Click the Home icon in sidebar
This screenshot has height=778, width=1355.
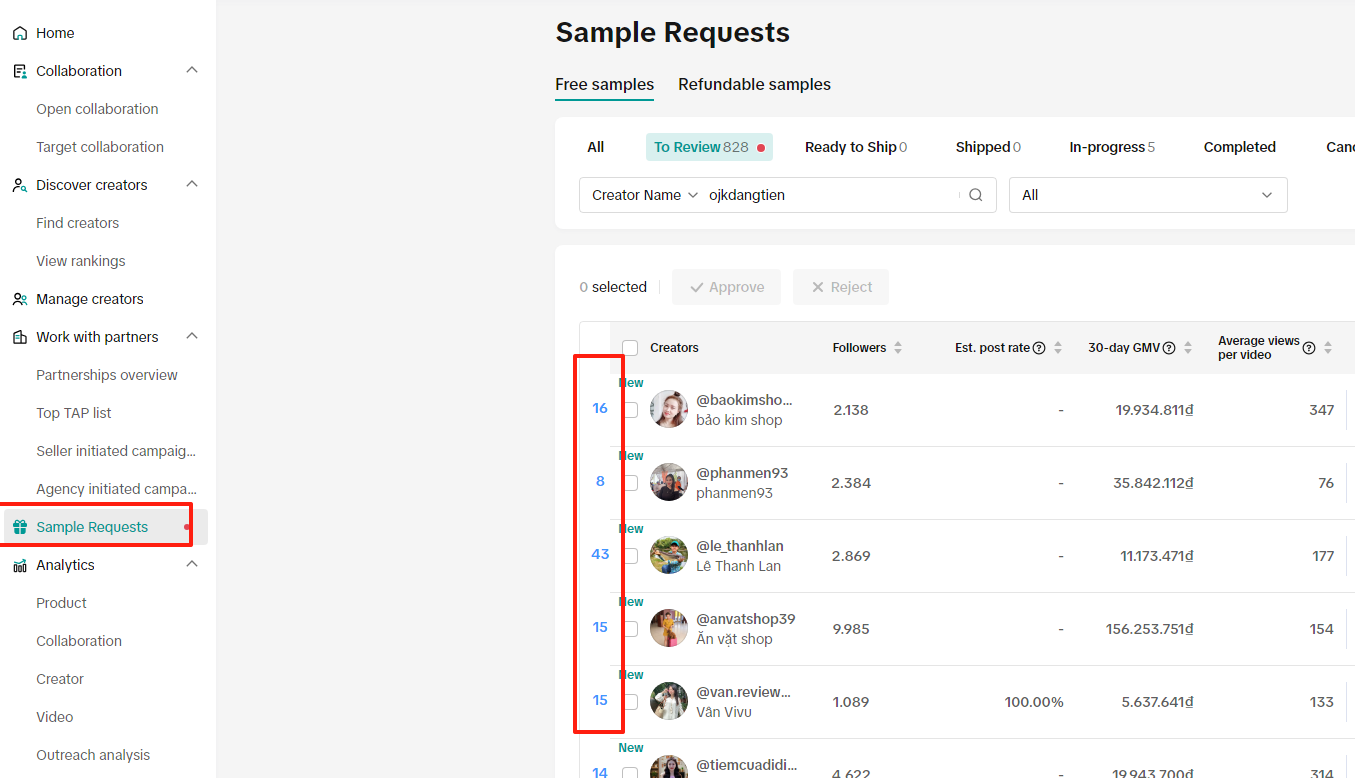point(20,33)
